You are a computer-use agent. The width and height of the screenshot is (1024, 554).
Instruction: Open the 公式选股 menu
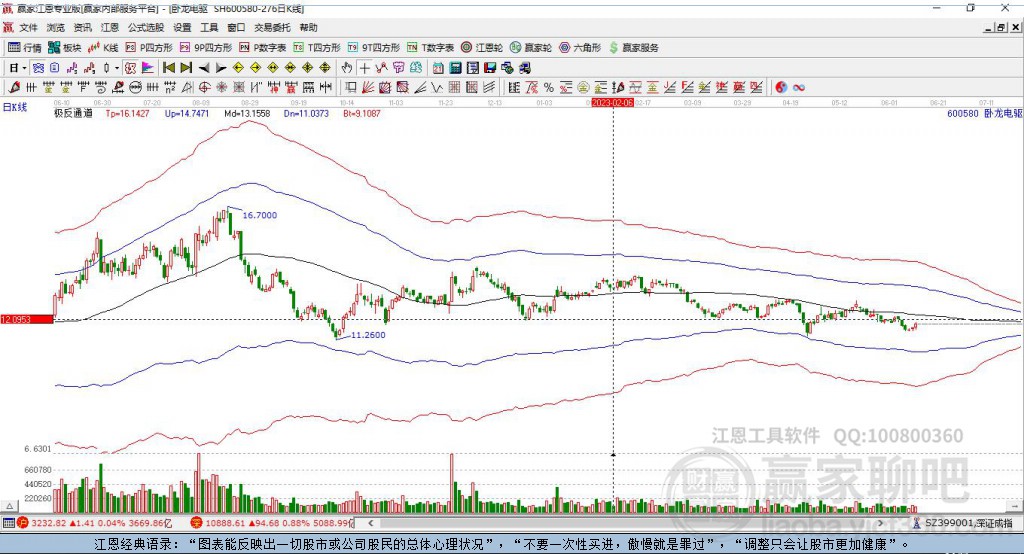(x=146, y=27)
